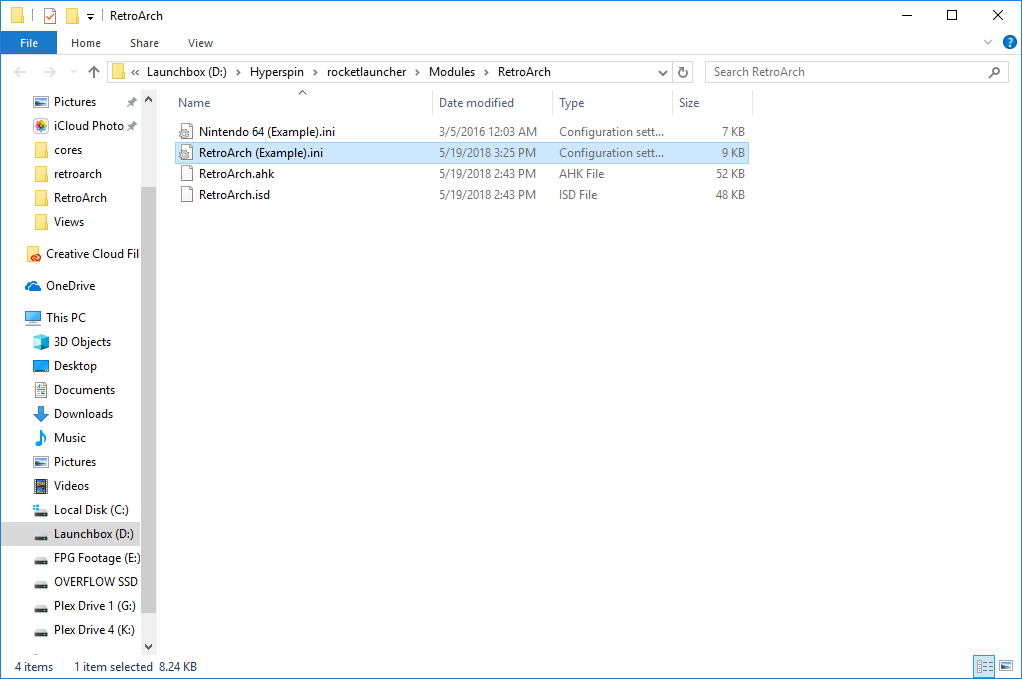Click Properties quick access toolbar icon
Viewport: 1022px width, 679px height.
[50, 16]
